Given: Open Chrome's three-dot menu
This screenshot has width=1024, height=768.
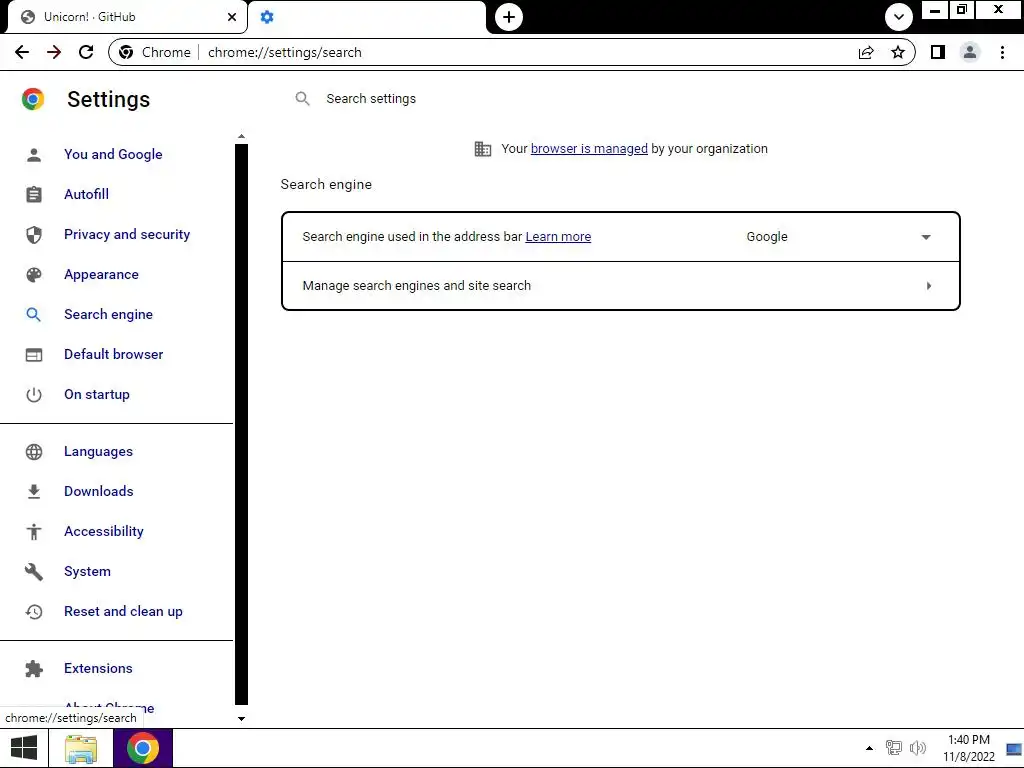Looking at the screenshot, I should (x=1002, y=52).
